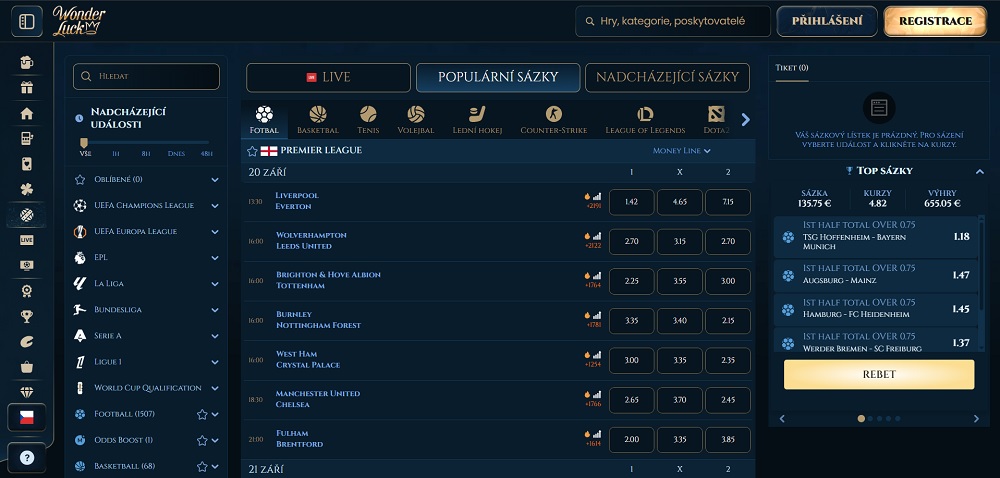Open the question mark help button
Image resolution: width=1000 pixels, height=478 pixels.
[27, 458]
